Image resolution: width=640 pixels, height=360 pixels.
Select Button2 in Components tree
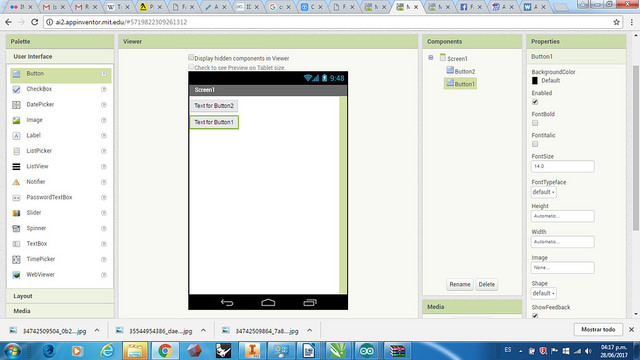point(461,71)
